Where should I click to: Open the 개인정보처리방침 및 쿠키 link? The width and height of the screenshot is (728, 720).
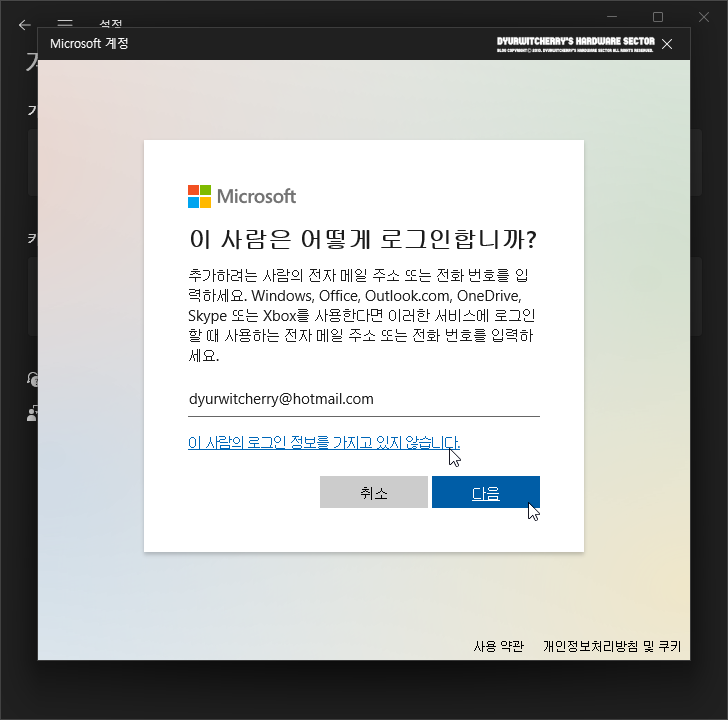[612, 646]
